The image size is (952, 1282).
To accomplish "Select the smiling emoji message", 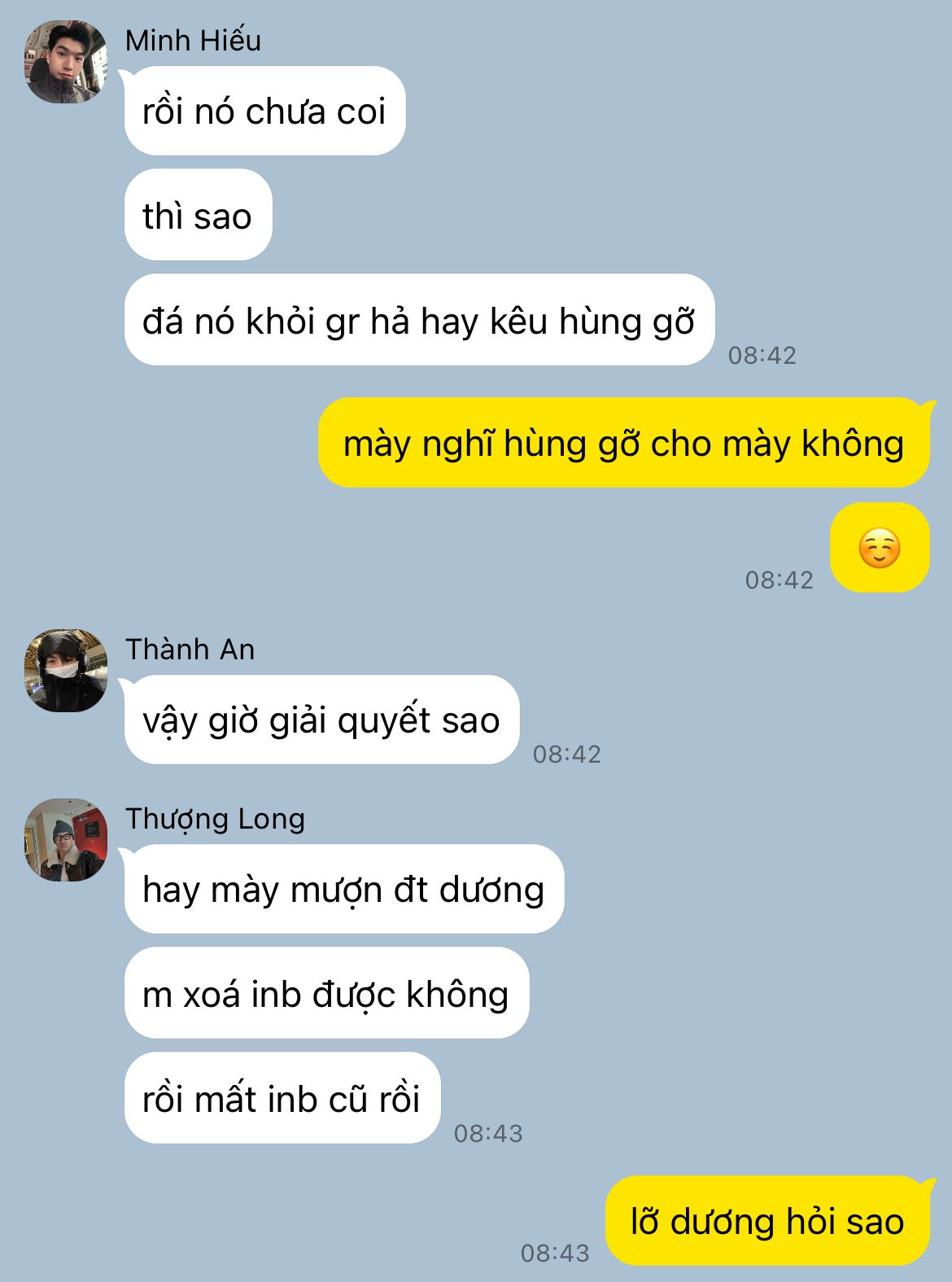I will point(880,548).
